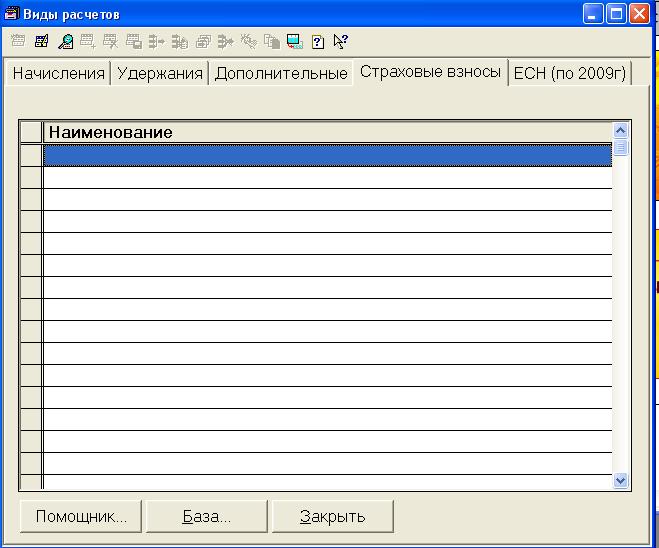
Task: Select the highlighted first row in the table
Action: (326, 155)
